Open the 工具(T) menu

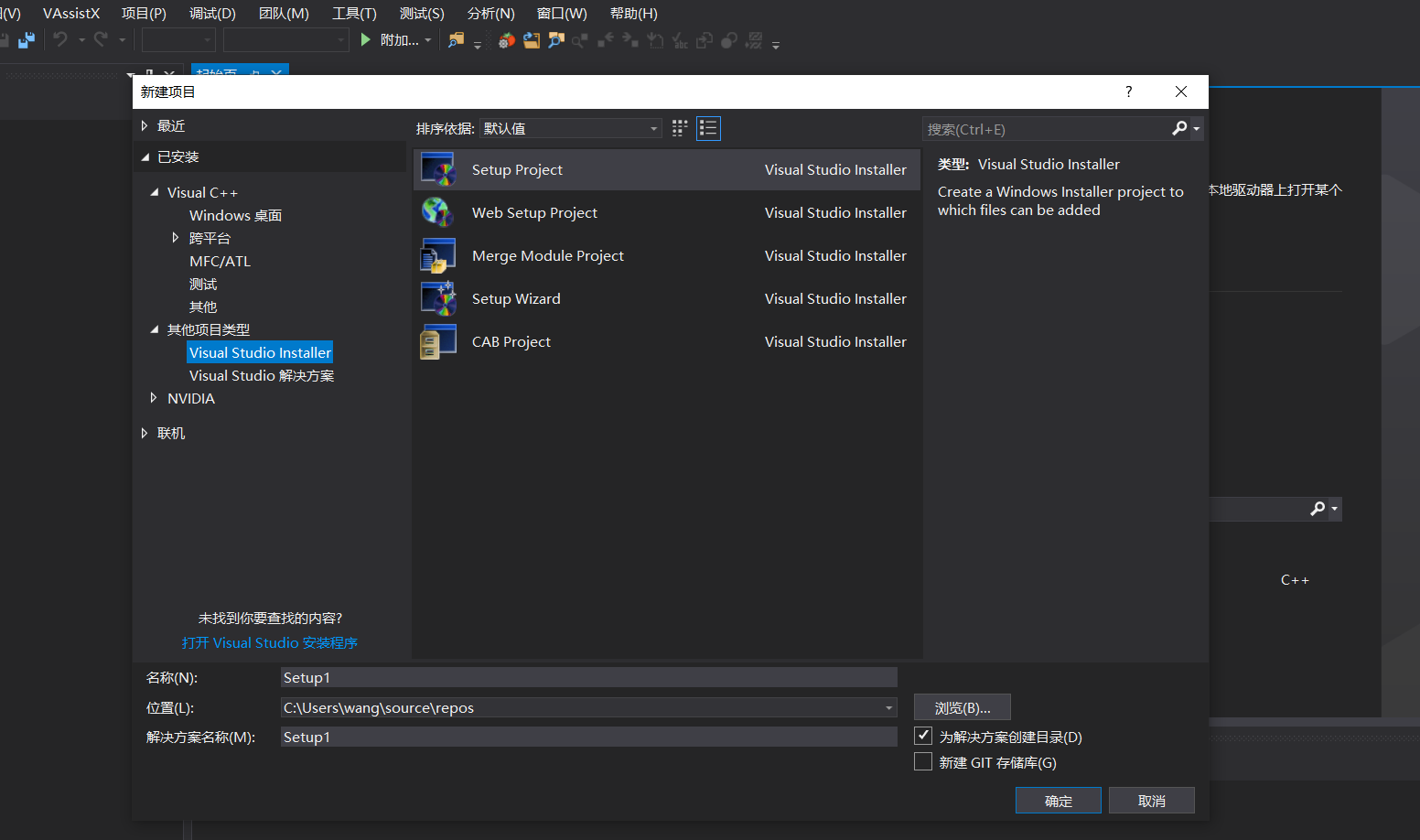coord(354,14)
